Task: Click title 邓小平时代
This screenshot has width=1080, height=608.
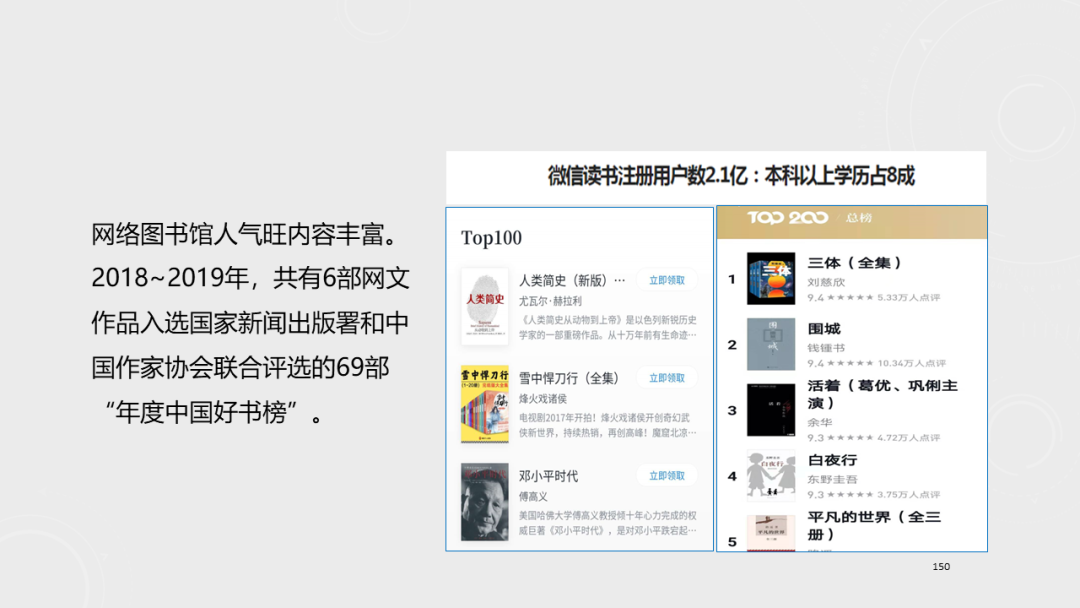Action: tap(548, 476)
